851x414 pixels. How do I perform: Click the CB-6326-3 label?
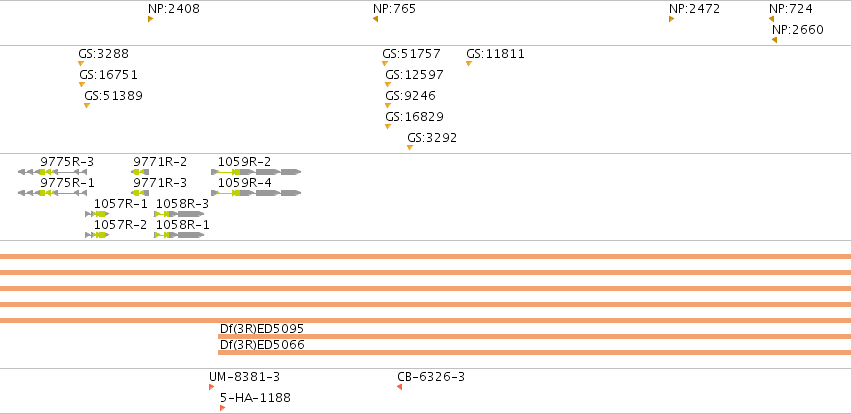tap(431, 377)
